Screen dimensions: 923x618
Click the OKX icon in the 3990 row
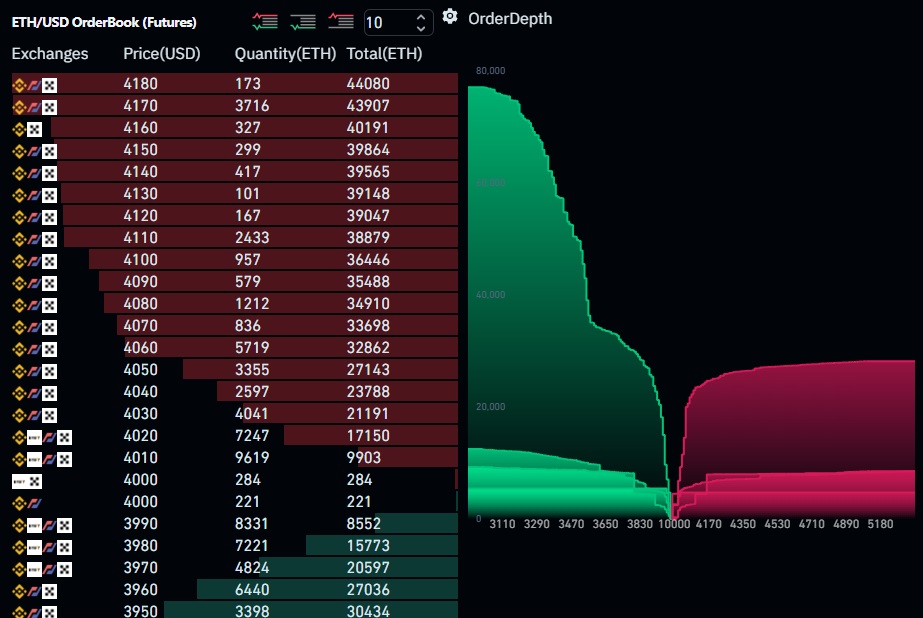(x=65, y=525)
